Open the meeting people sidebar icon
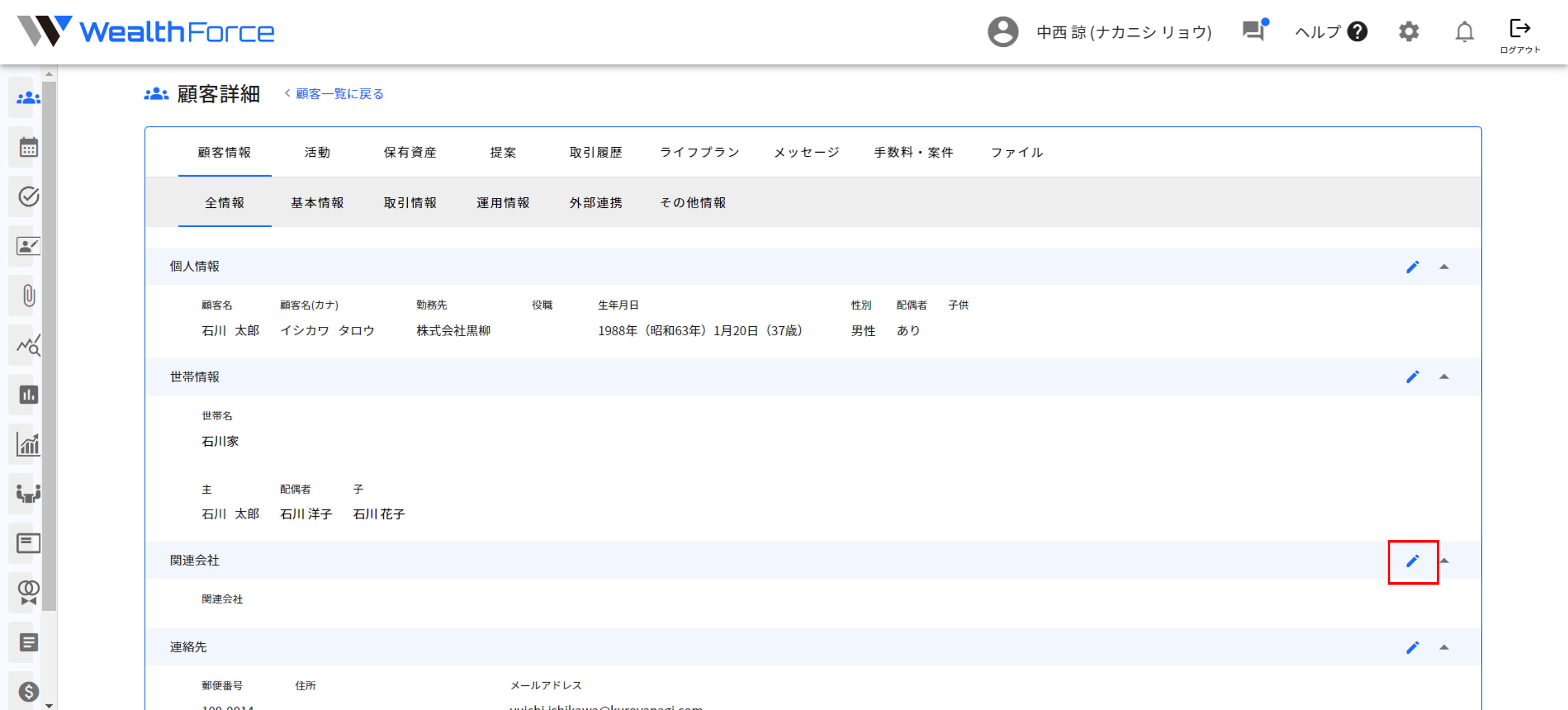Image resolution: width=1568 pixels, height=710 pixels. click(28, 493)
